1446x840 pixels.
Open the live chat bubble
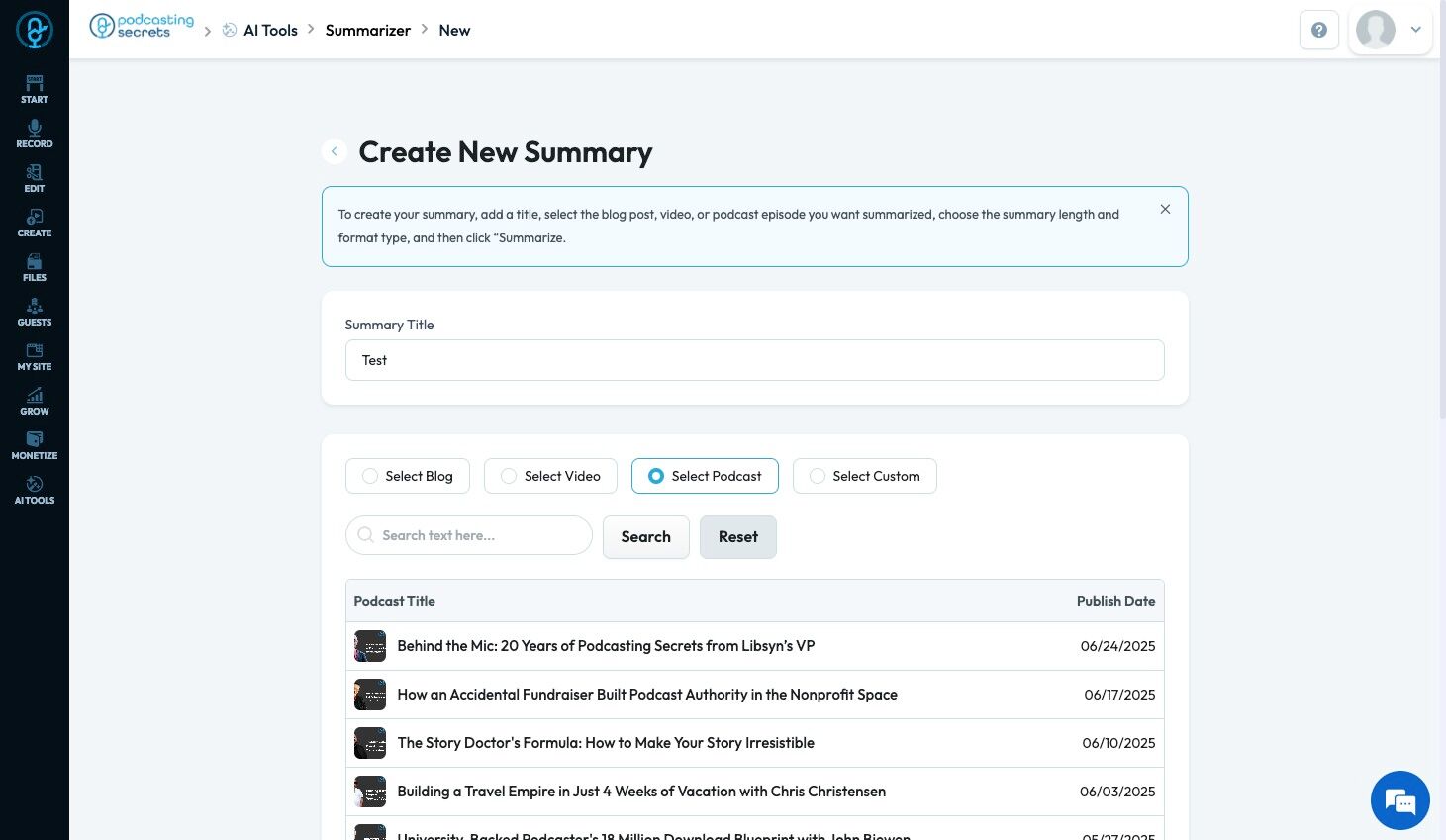(1399, 800)
